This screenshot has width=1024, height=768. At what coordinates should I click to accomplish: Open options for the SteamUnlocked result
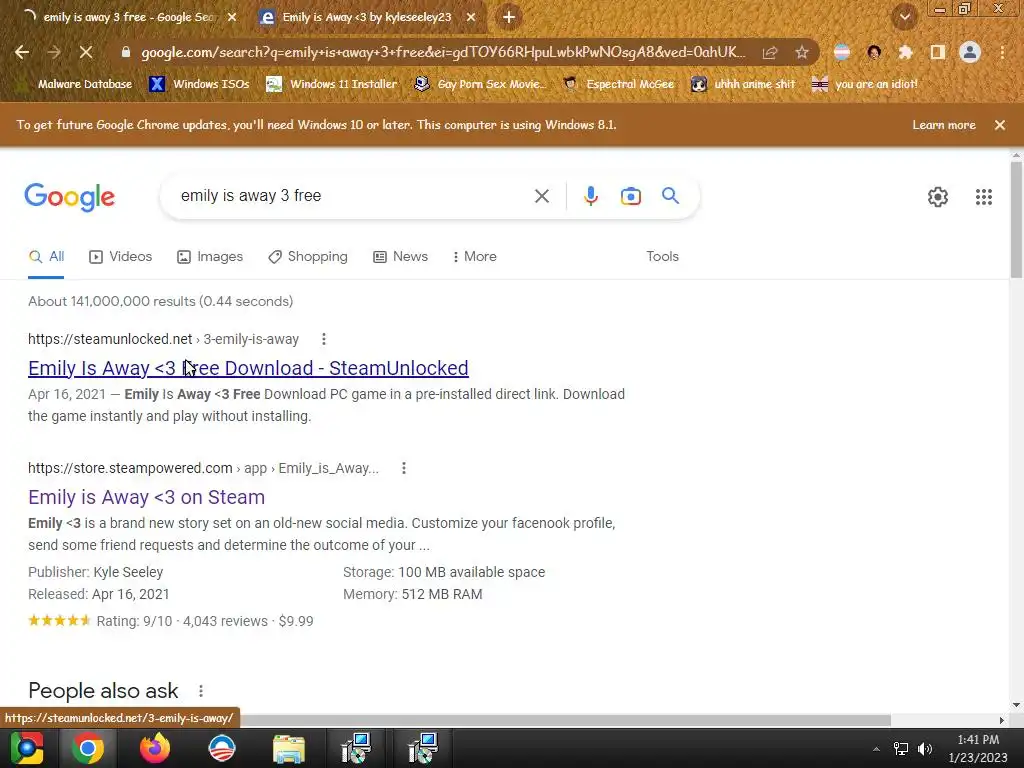point(323,339)
